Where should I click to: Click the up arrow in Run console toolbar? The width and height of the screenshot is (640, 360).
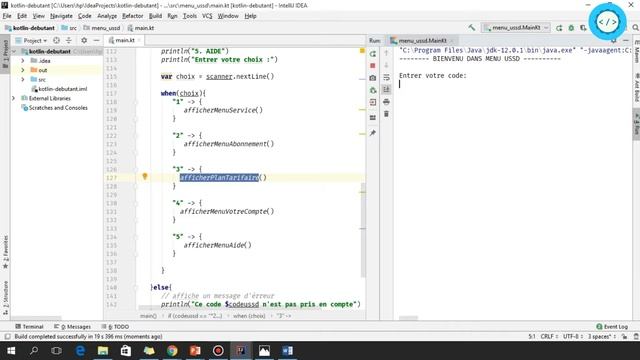(x=386, y=53)
